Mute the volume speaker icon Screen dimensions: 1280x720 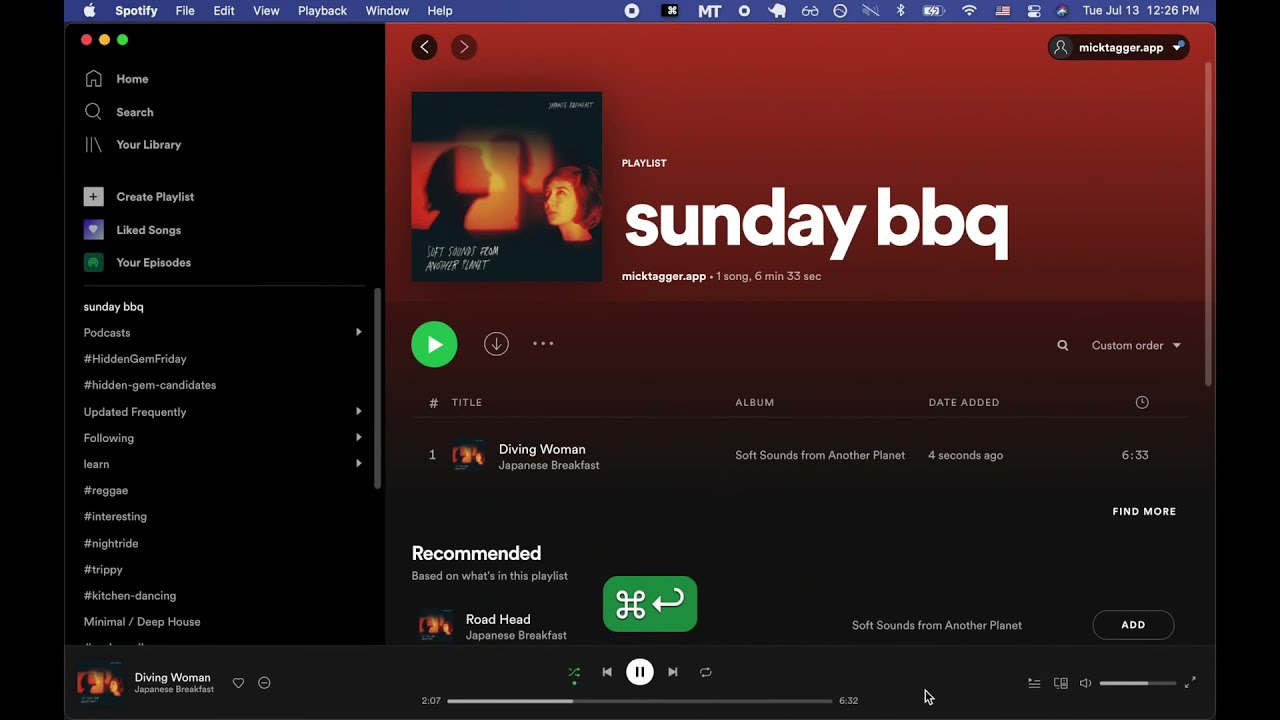tap(1086, 683)
